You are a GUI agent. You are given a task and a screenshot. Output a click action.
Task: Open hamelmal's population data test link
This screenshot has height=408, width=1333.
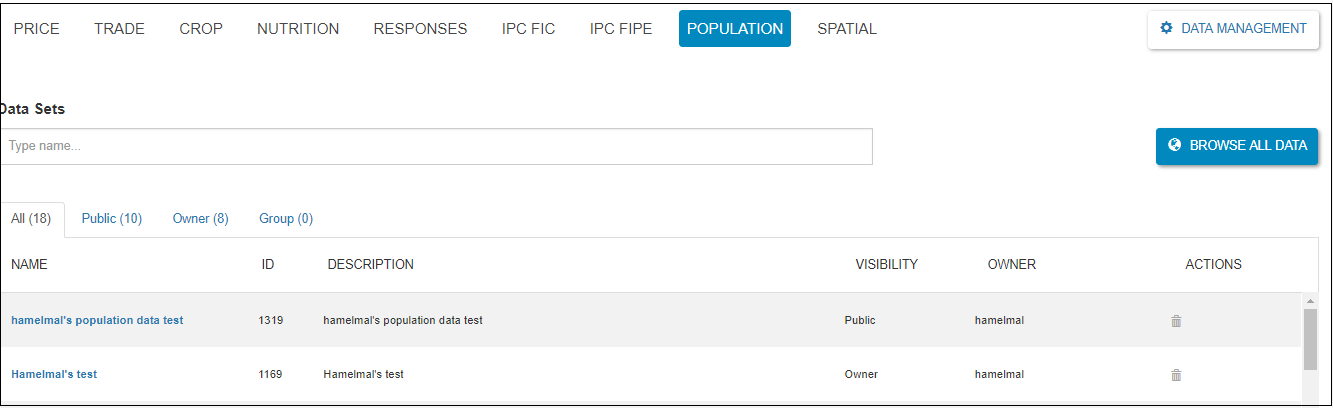[97, 321]
